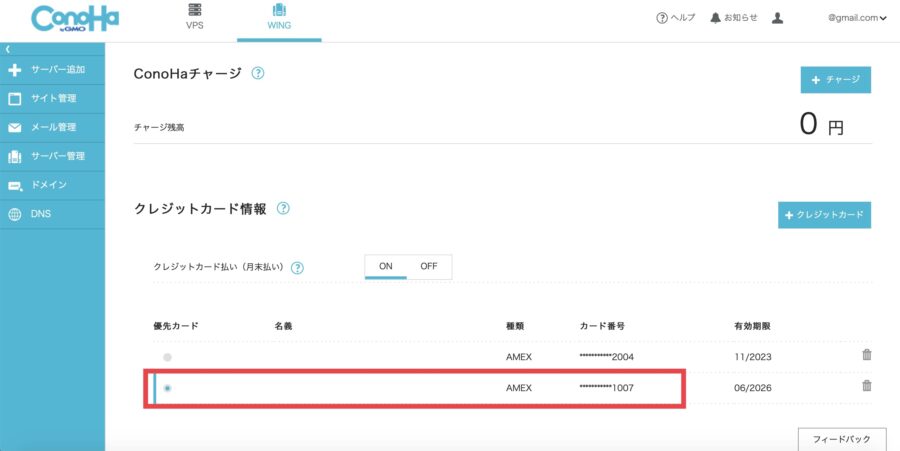Screen dimensions: 900x451
Task: Click the 優先カード column header
Action: point(176,326)
